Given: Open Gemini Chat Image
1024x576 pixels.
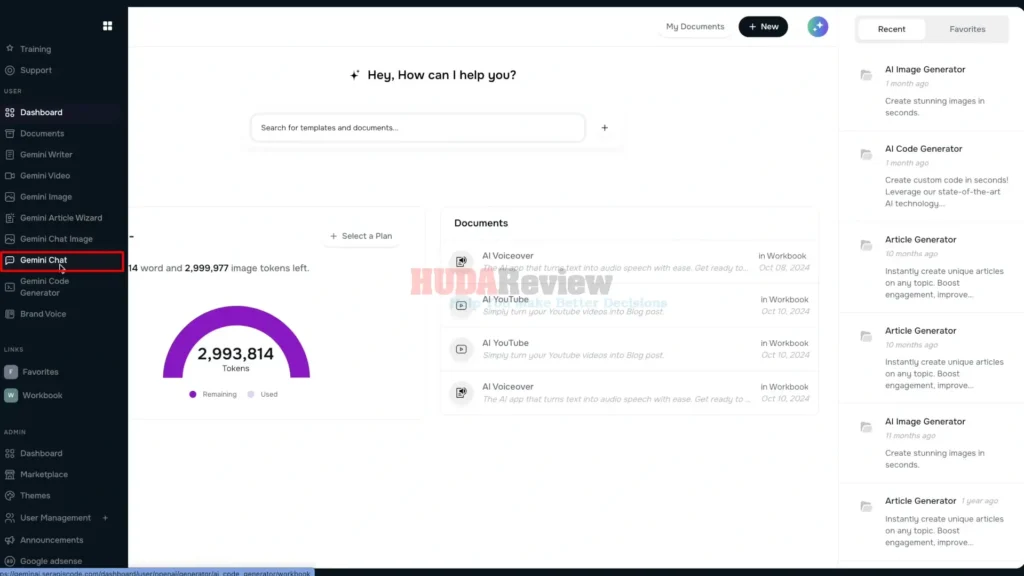Looking at the screenshot, I should point(56,239).
